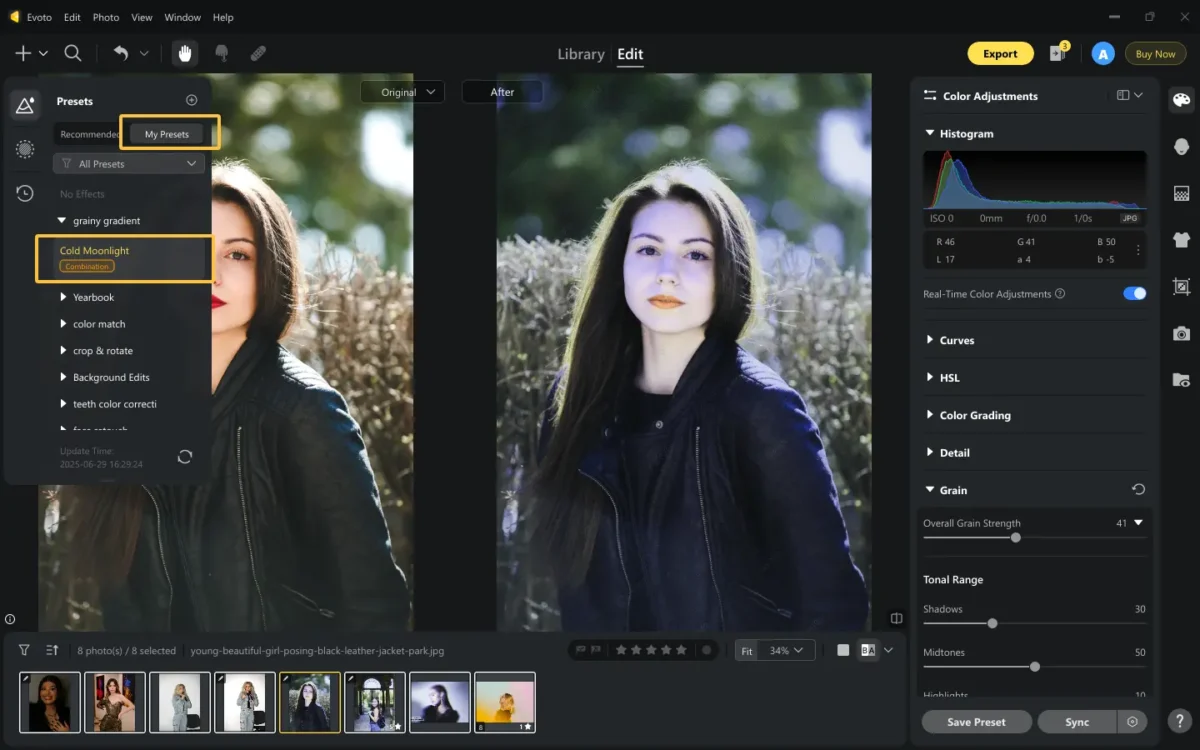This screenshot has width=1200, height=750.
Task: Open the portrait retouch head icon
Action: click(x=1181, y=147)
